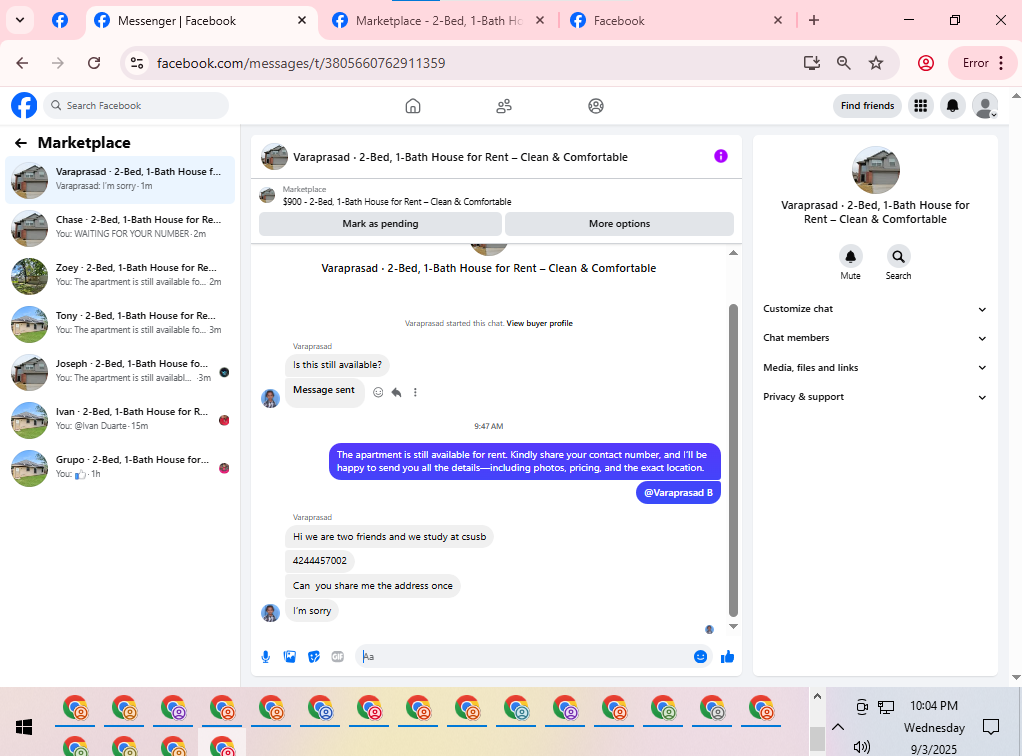
Task: Click the house thumbnail in the right info panel
Action: pyautogui.click(x=875, y=169)
